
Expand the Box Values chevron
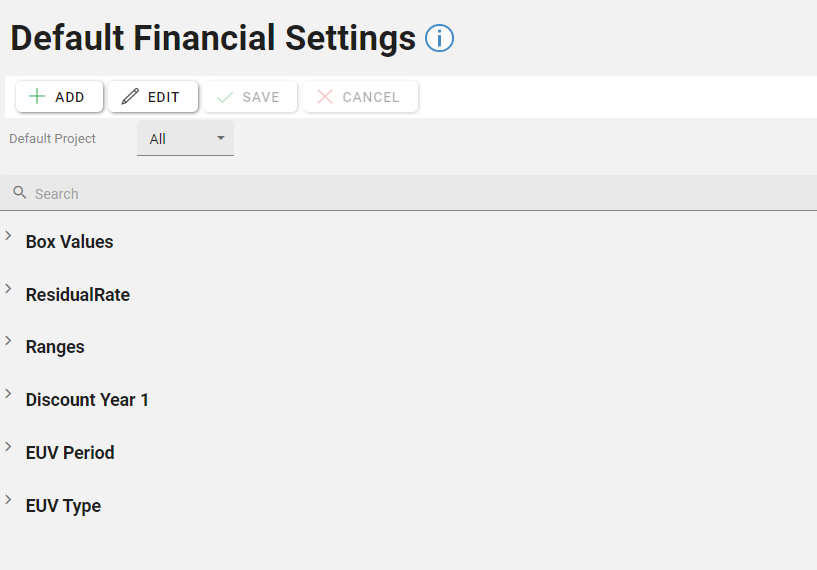coord(8,236)
